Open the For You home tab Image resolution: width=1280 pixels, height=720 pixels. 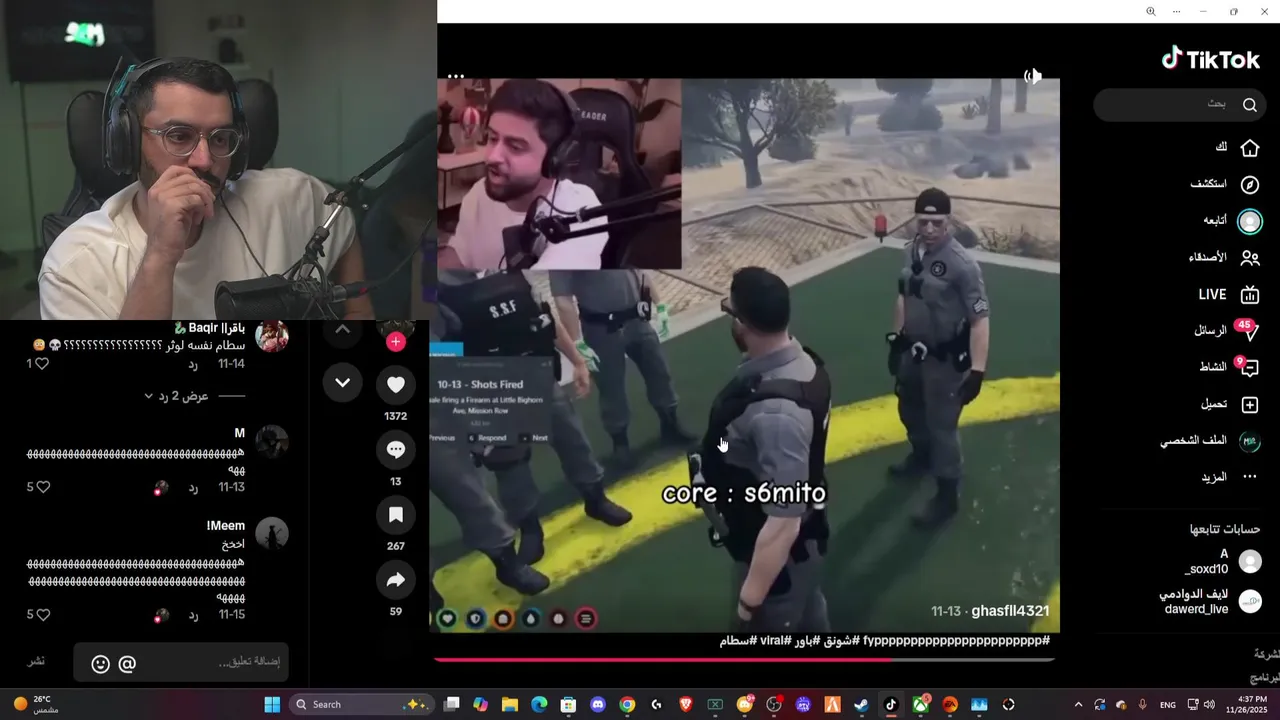click(x=1236, y=148)
